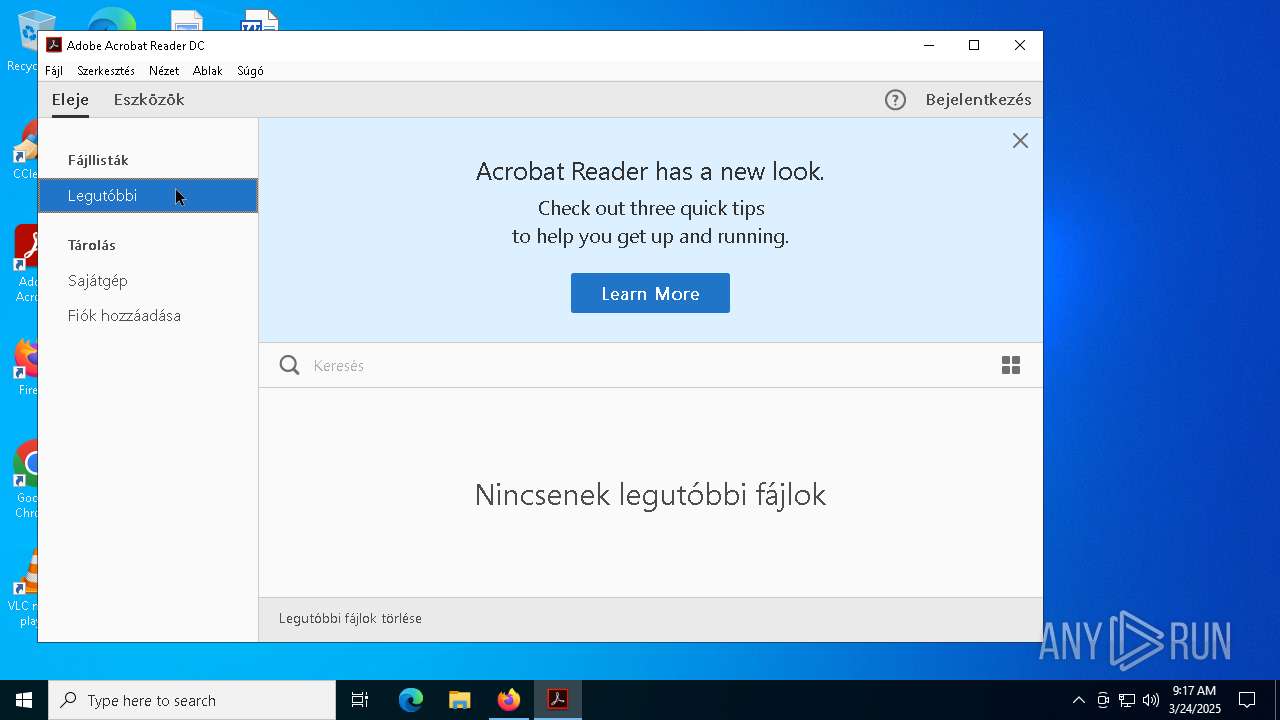The width and height of the screenshot is (1280, 720).
Task: Launch Firefox from the taskbar
Action: coord(508,700)
